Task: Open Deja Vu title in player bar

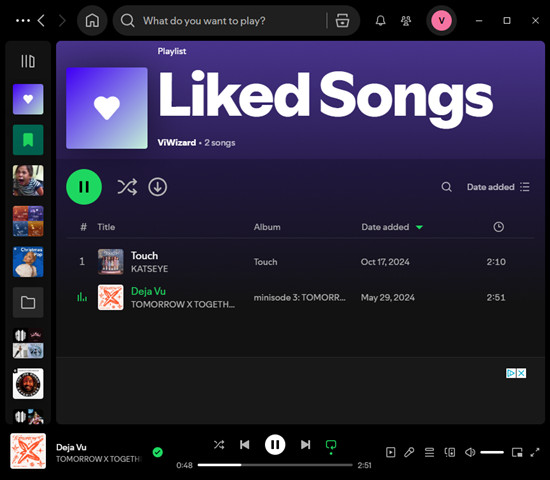Action: (71, 447)
